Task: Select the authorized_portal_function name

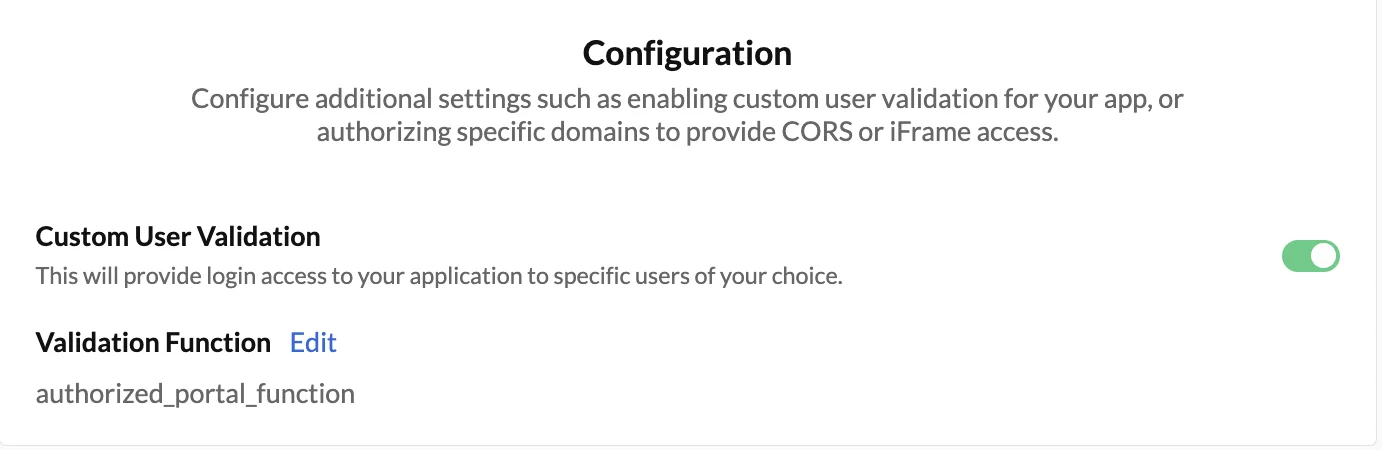Action: click(x=195, y=394)
